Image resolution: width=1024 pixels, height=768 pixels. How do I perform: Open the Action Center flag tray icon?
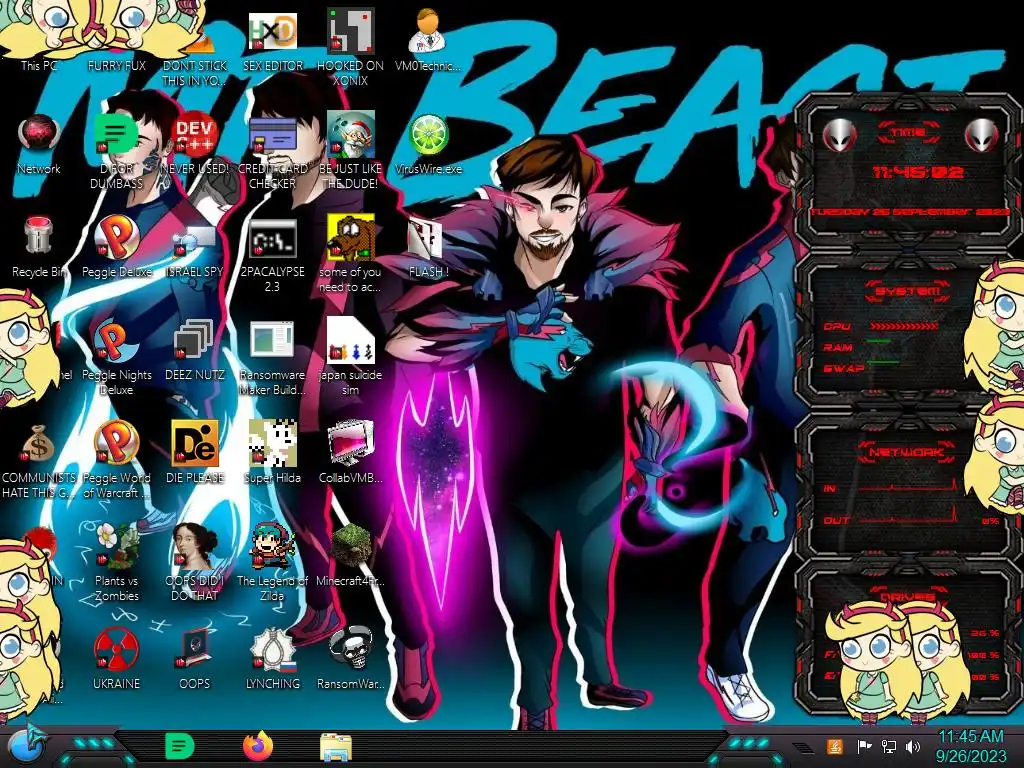click(x=864, y=746)
